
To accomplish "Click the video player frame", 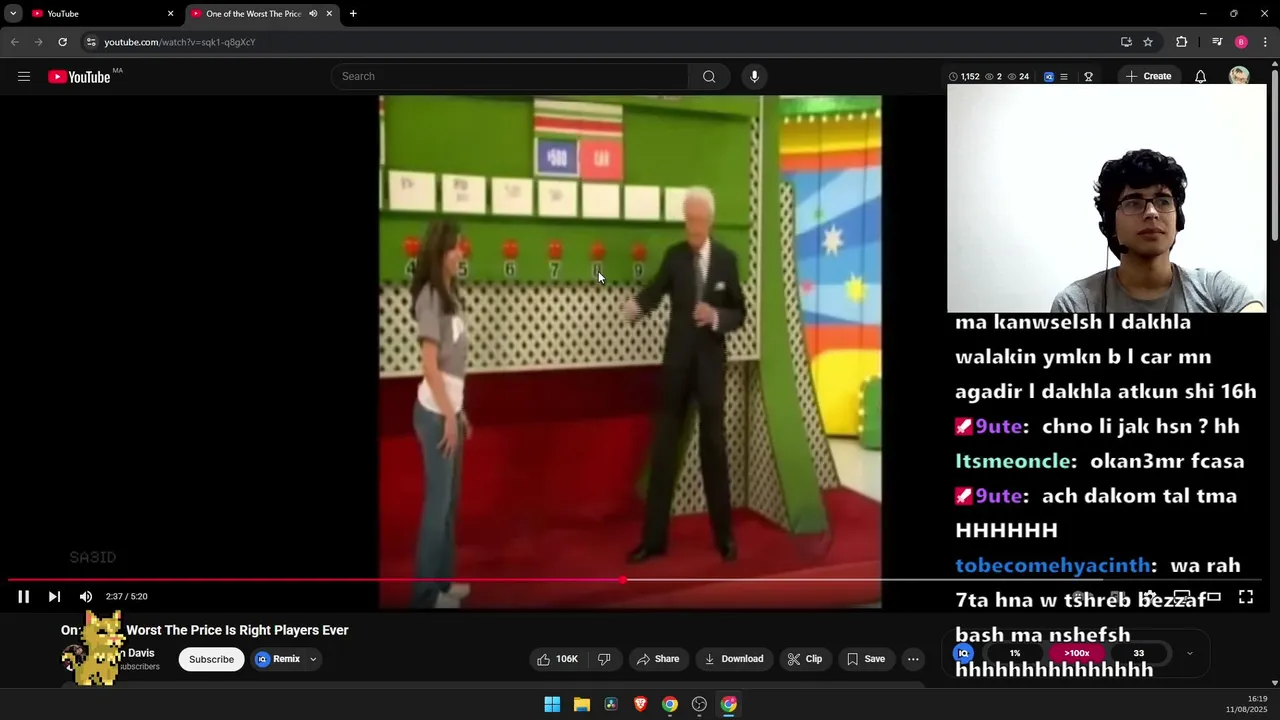I will [x=630, y=350].
